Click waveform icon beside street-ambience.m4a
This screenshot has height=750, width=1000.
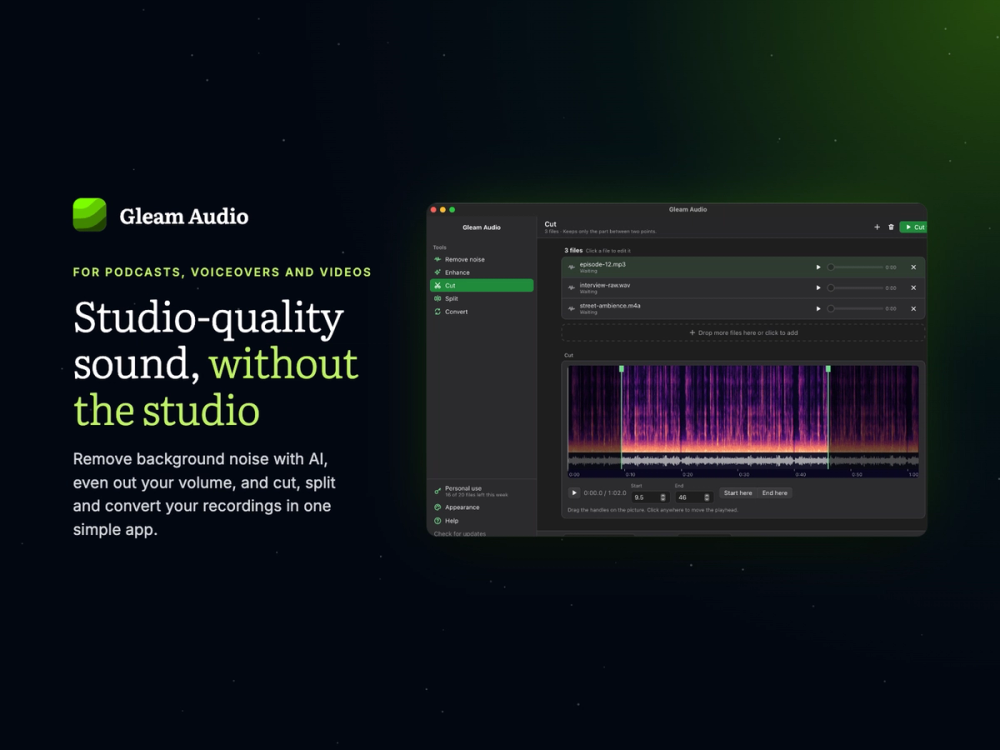pos(571,309)
